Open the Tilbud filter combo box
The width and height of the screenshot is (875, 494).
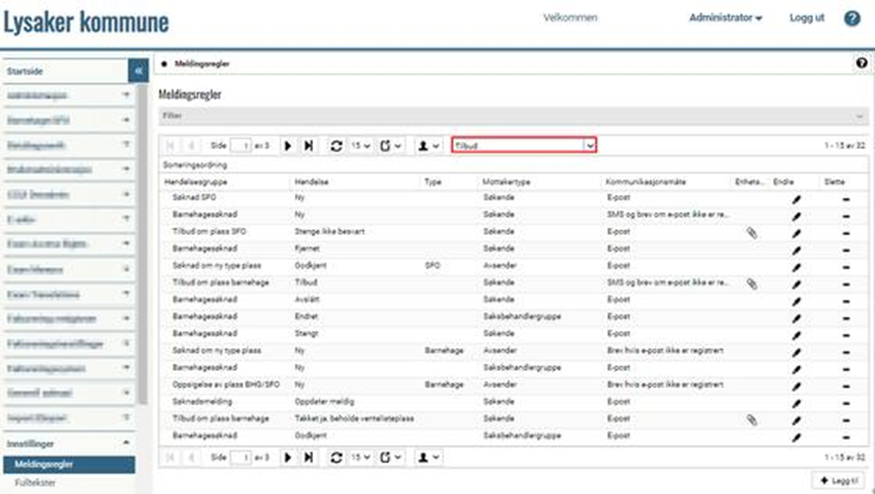pyautogui.click(x=523, y=146)
